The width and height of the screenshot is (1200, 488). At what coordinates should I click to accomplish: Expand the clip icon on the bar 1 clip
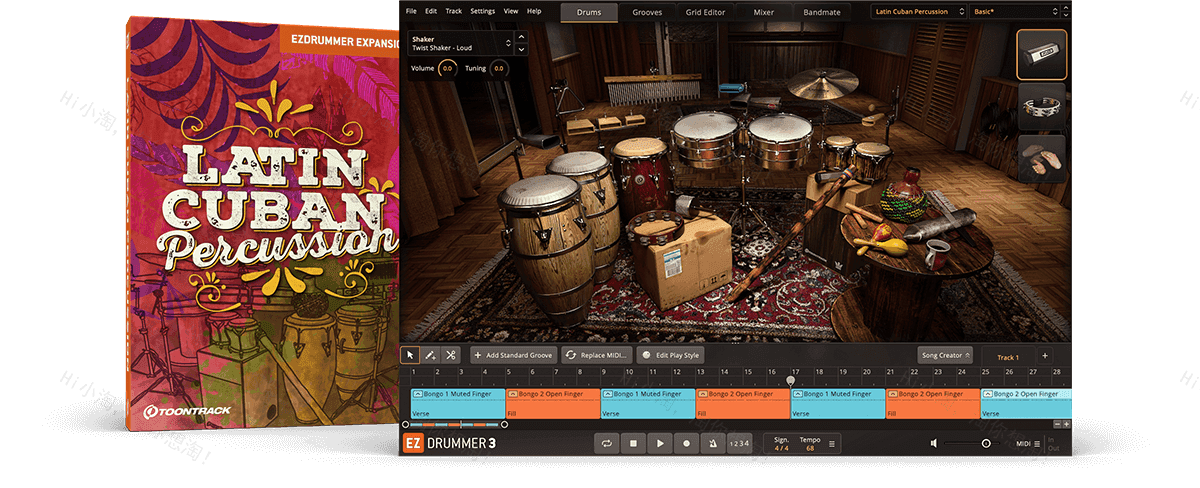pos(417,394)
